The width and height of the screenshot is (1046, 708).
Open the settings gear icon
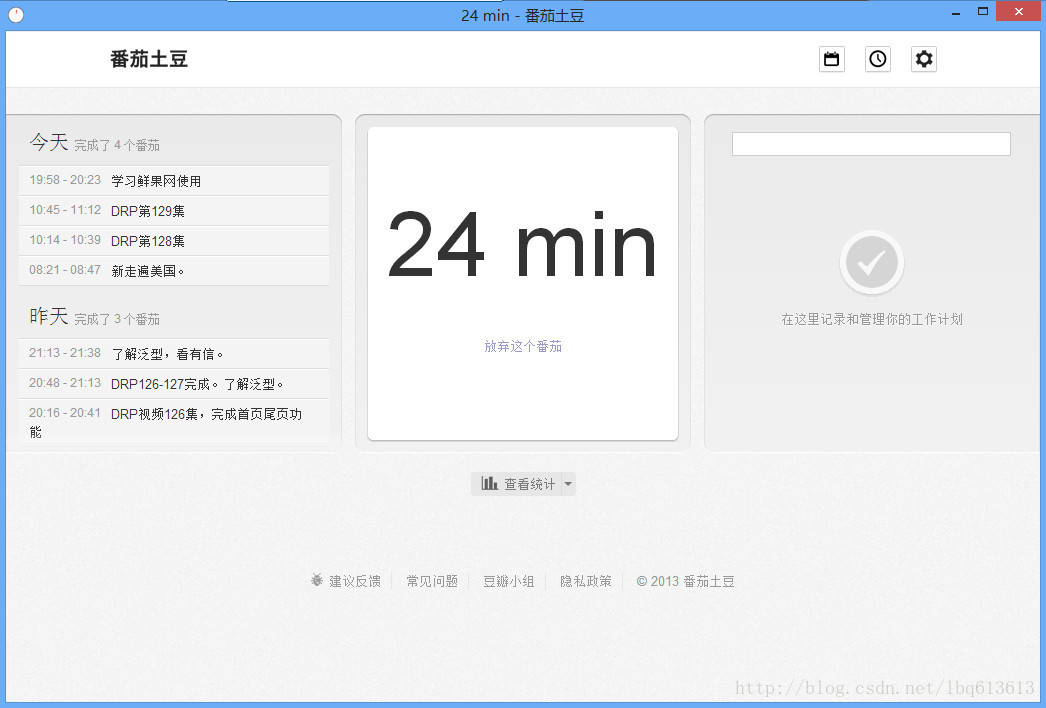[923, 59]
